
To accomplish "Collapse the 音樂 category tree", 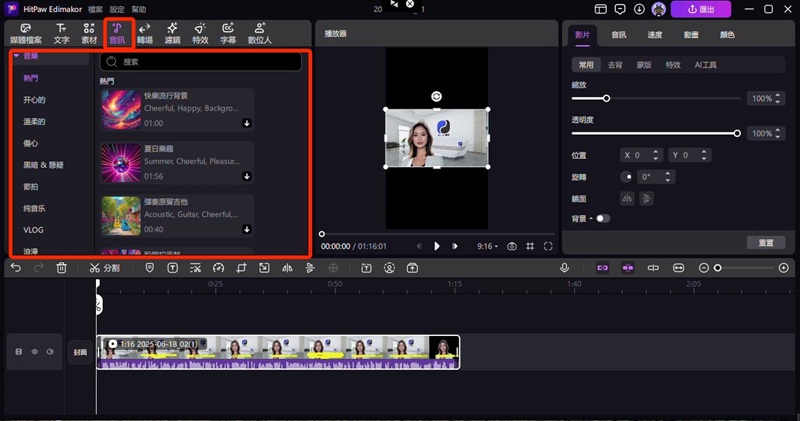I will (18, 57).
